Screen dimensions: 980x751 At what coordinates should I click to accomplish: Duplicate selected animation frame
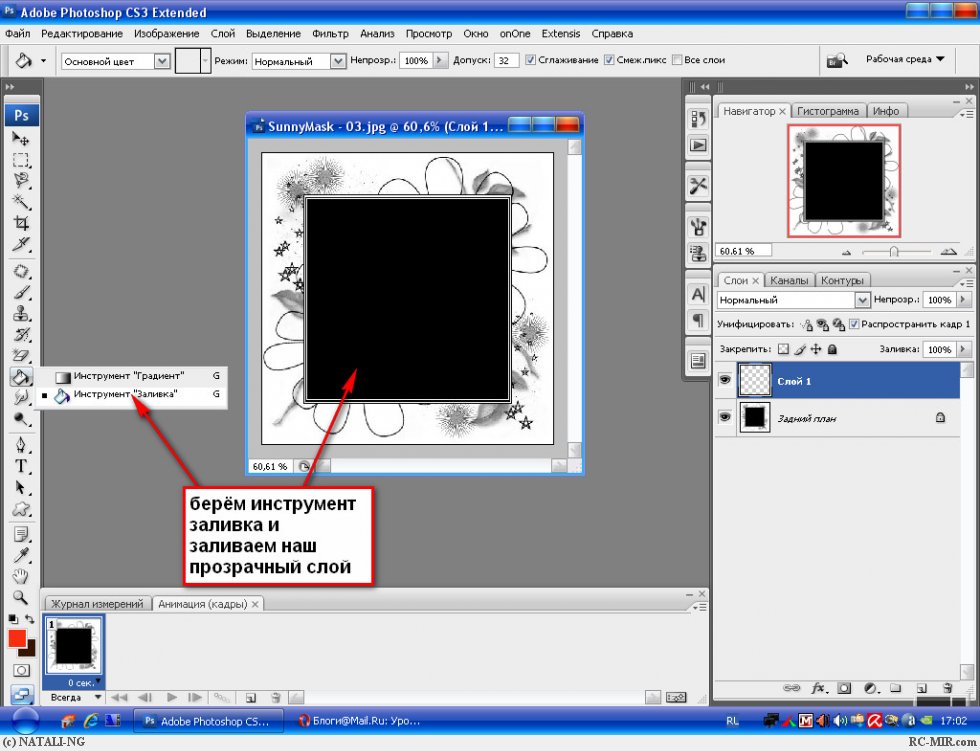click(250, 697)
